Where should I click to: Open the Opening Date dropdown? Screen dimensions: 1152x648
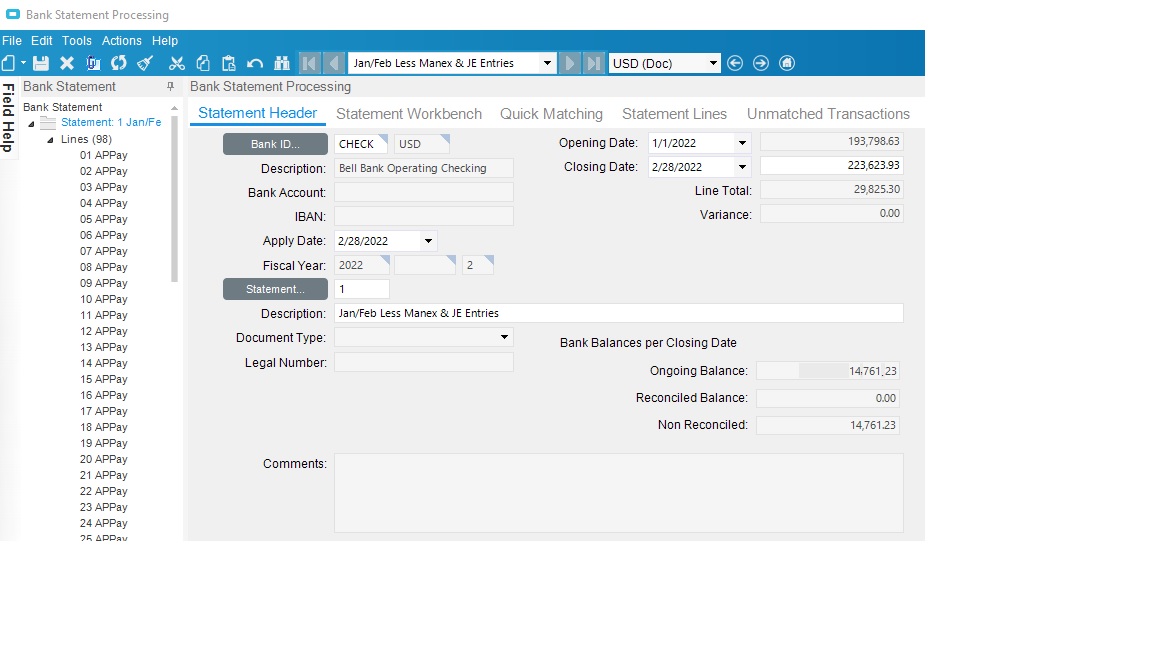tap(742, 143)
